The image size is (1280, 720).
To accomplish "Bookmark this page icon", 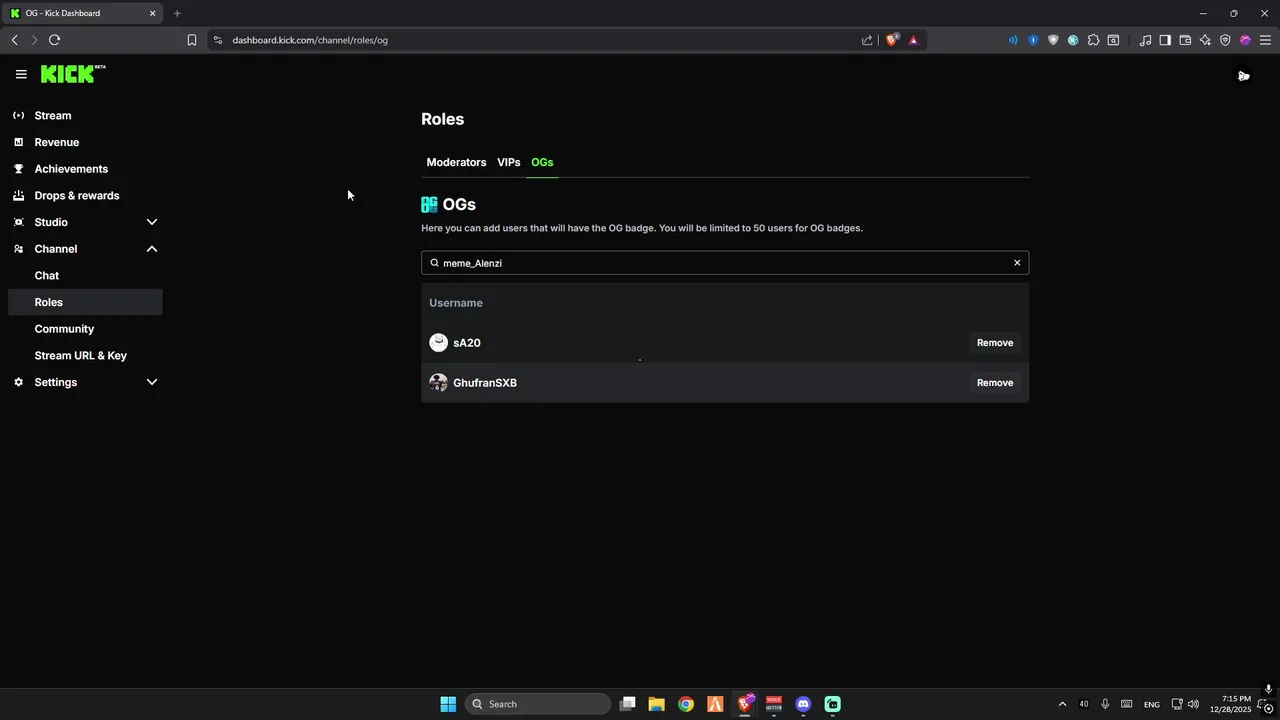I will click(x=191, y=40).
